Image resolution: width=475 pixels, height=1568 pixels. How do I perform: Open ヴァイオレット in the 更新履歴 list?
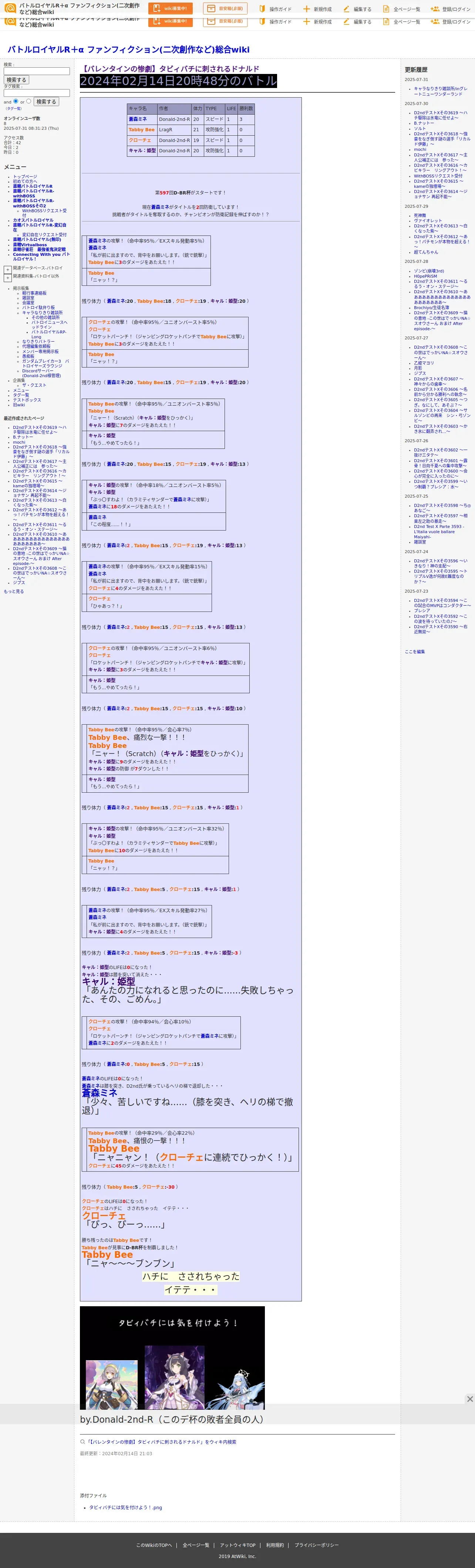coord(428,221)
